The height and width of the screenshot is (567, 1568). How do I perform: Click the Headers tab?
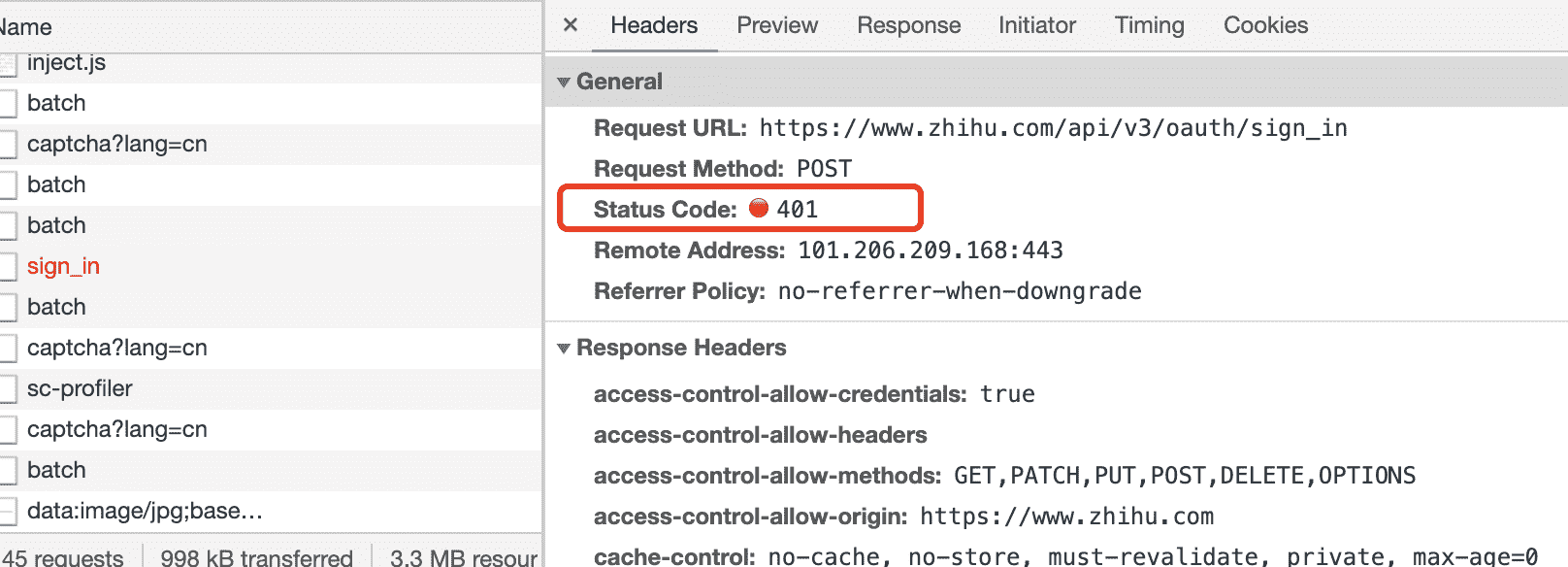[654, 25]
